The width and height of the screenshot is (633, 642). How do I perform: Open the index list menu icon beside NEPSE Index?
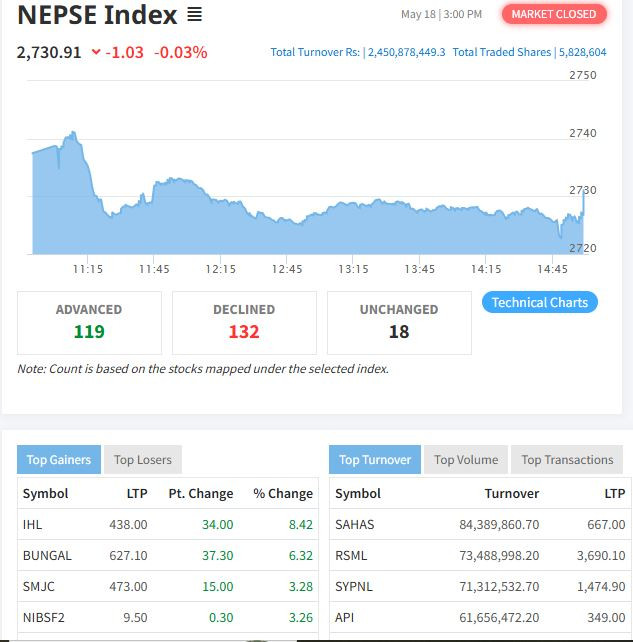pos(194,15)
